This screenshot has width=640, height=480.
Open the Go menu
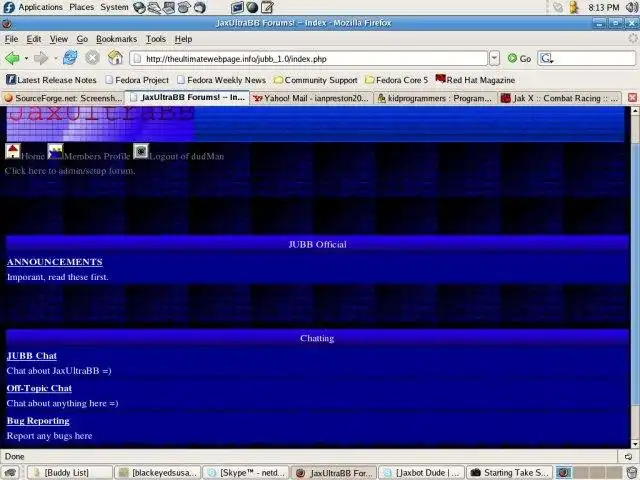coord(82,39)
